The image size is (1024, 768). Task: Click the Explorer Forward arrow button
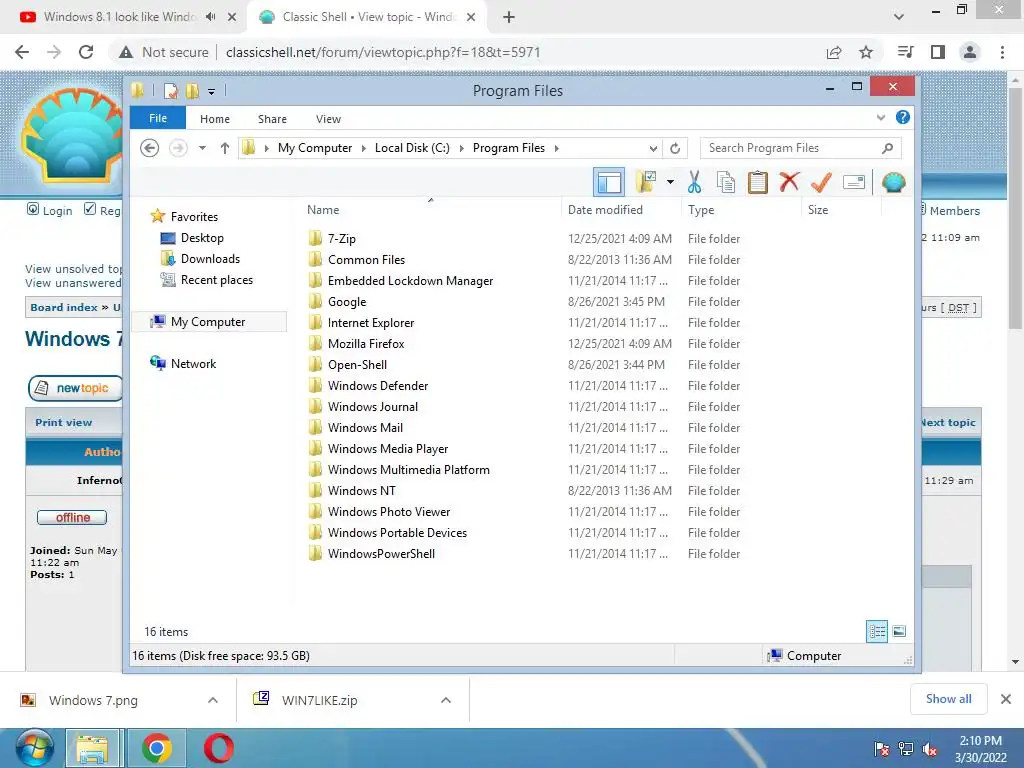pyautogui.click(x=178, y=148)
